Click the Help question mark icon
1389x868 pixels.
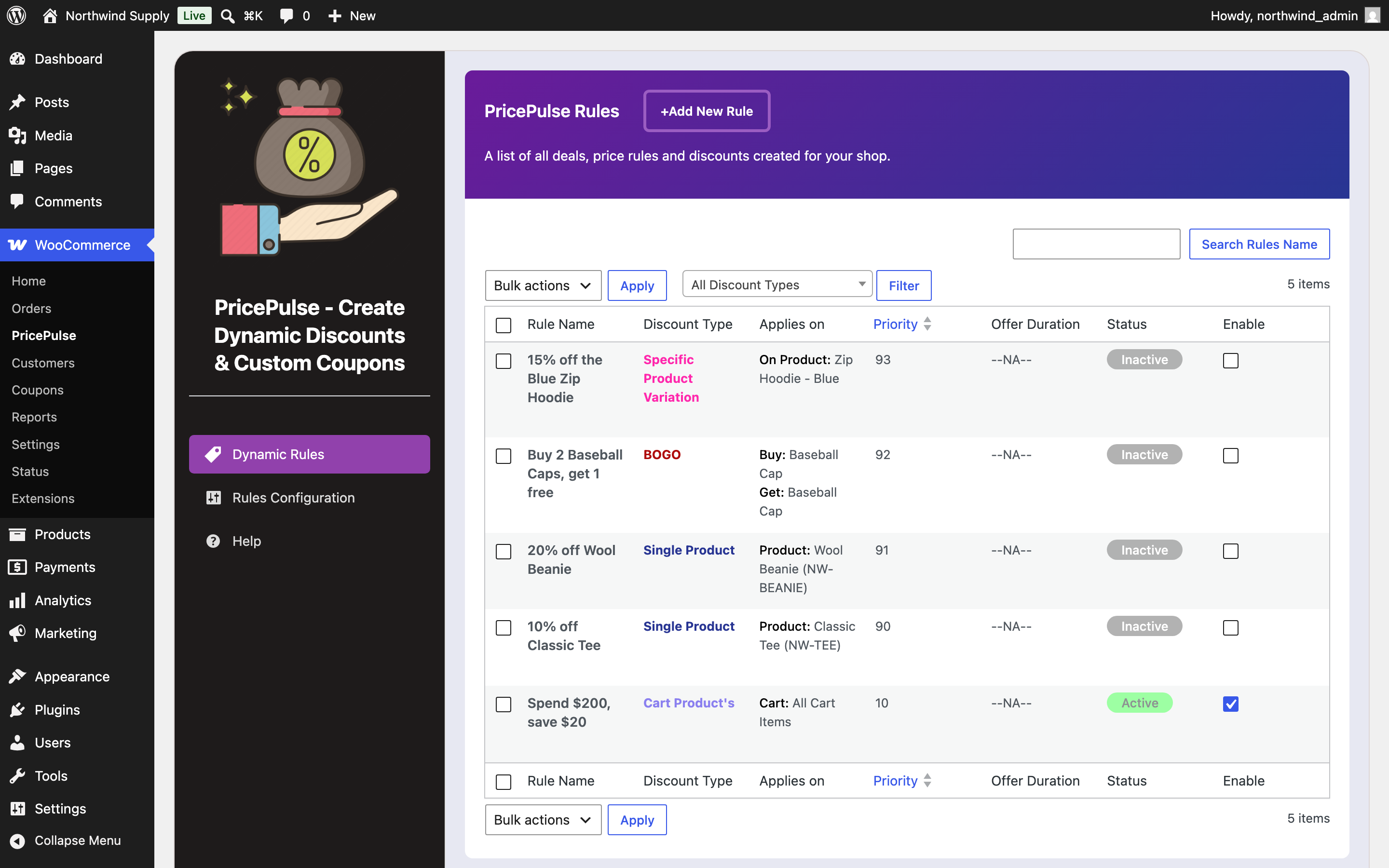point(213,541)
